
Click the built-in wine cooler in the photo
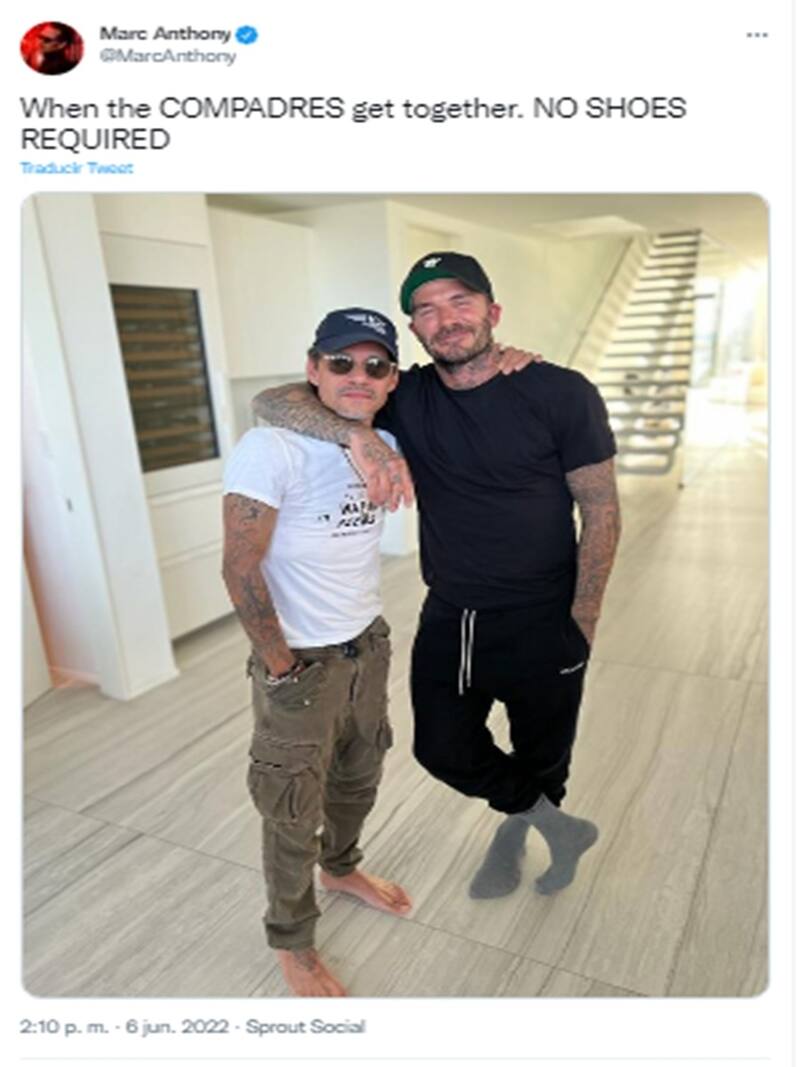coord(164,378)
